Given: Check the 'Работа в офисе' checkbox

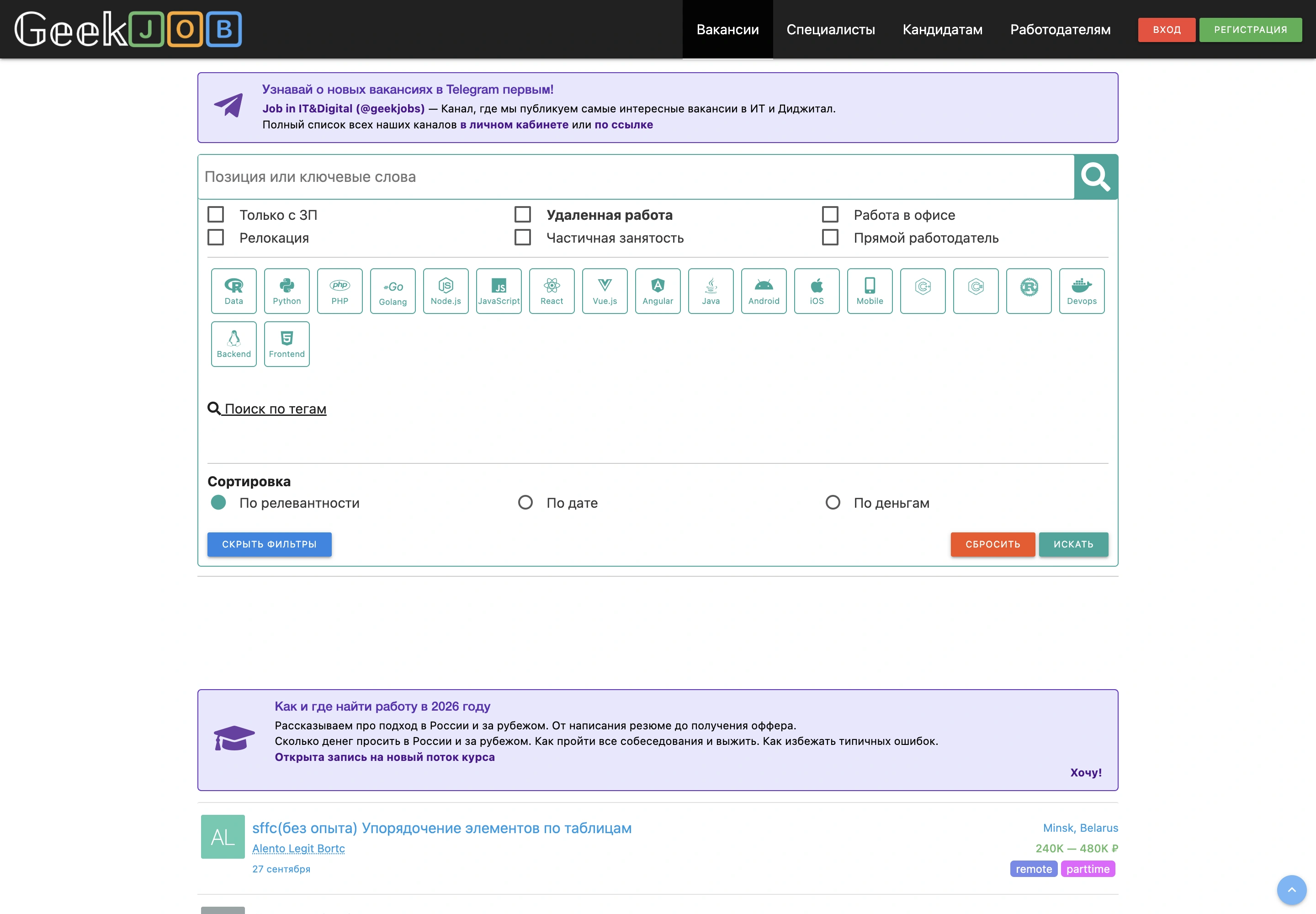Looking at the screenshot, I should click(x=830, y=214).
